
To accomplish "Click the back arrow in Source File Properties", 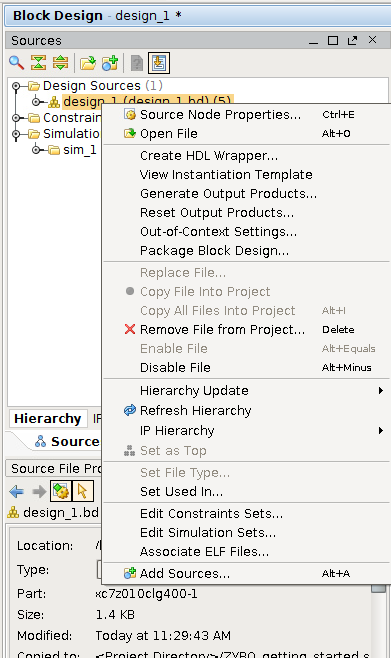I will [x=16, y=491].
